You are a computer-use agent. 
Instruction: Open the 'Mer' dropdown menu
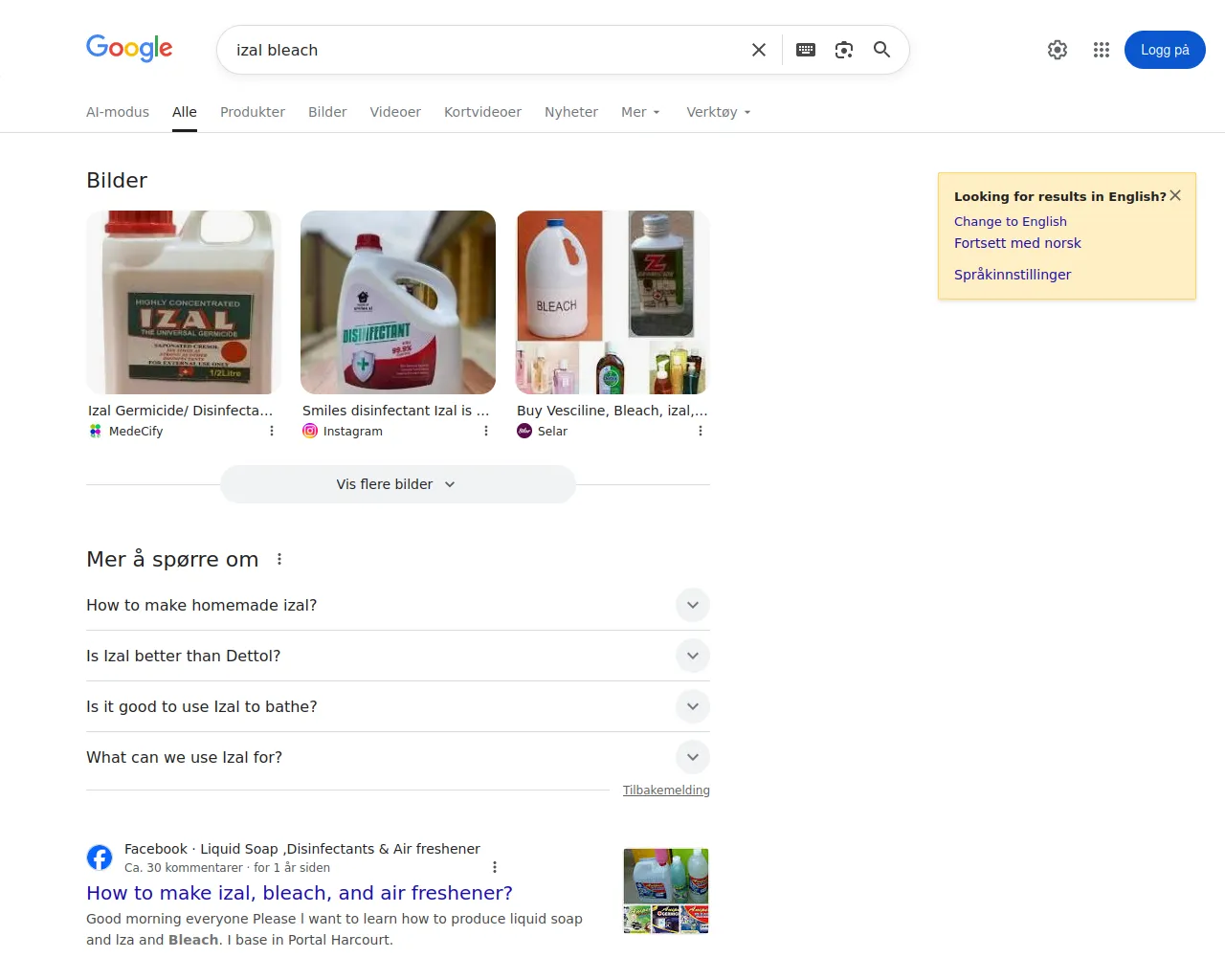pos(640,112)
